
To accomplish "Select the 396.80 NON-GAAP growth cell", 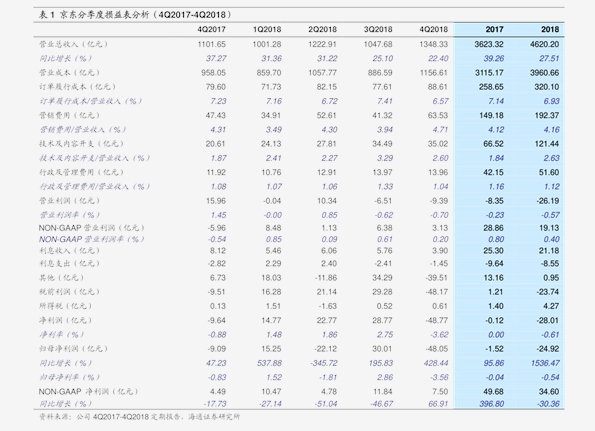I will 491,404.
